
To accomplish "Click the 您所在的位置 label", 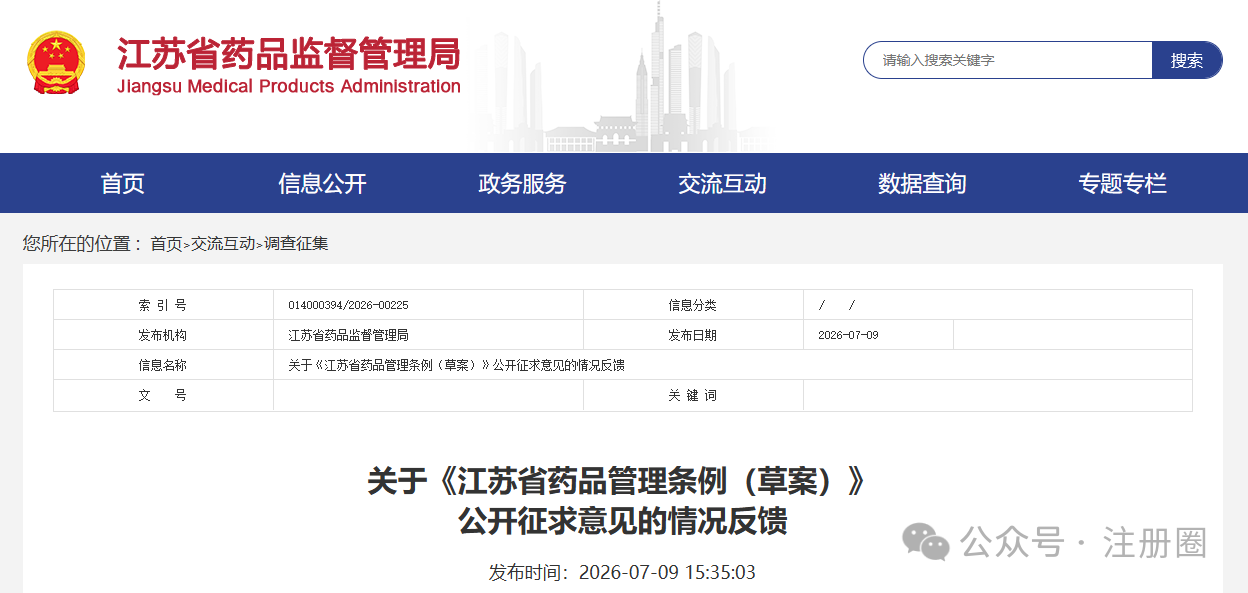I will (82, 243).
